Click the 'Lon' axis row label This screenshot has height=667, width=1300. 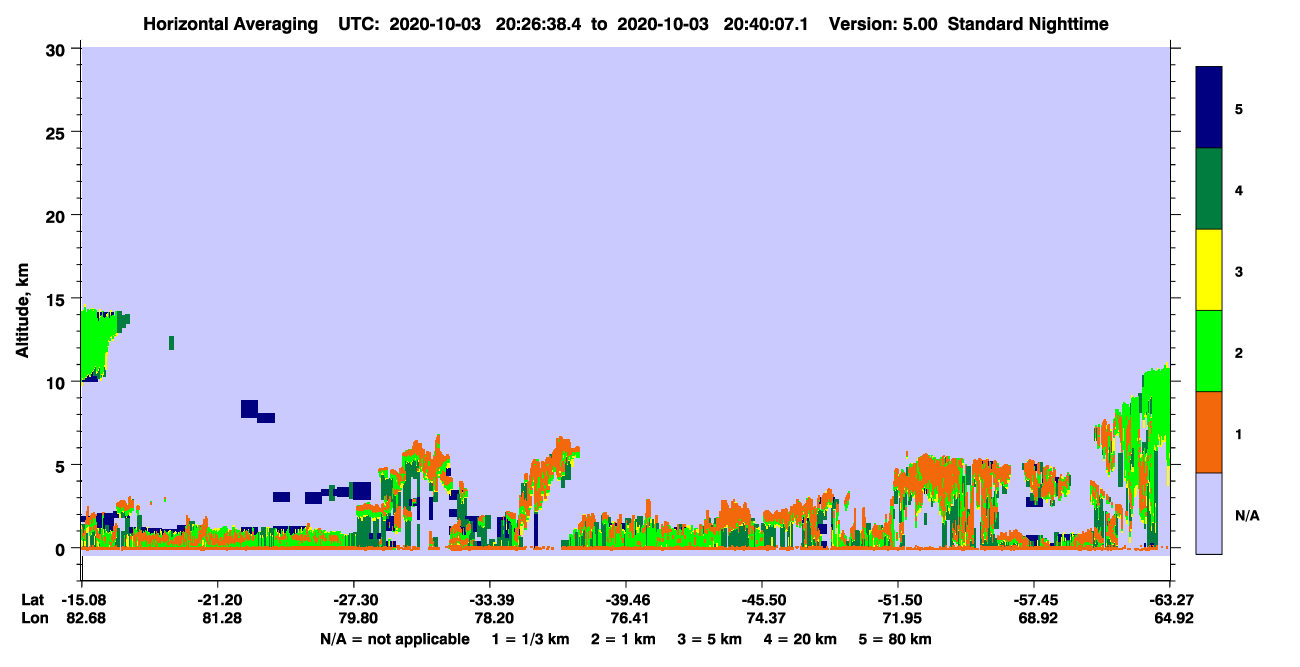33,618
